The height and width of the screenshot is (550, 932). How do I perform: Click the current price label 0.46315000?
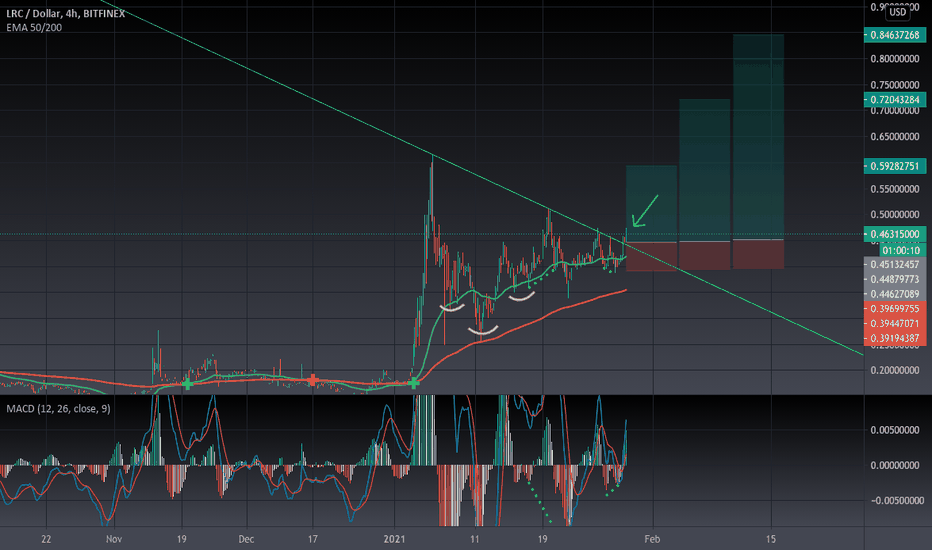(895, 234)
